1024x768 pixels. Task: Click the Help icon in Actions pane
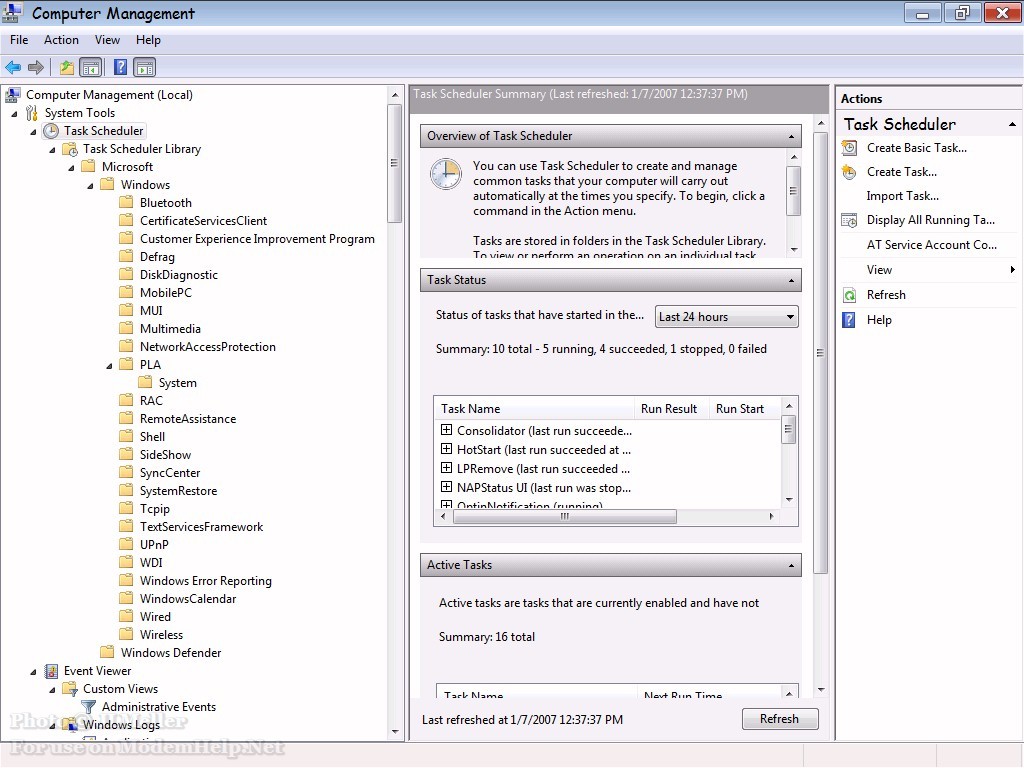tap(849, 320)
